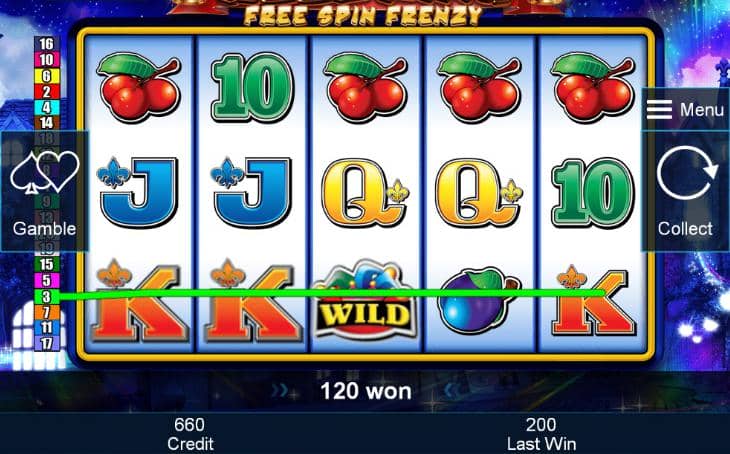
Task: Click the Gamble label text
Action: click(45, 229)
